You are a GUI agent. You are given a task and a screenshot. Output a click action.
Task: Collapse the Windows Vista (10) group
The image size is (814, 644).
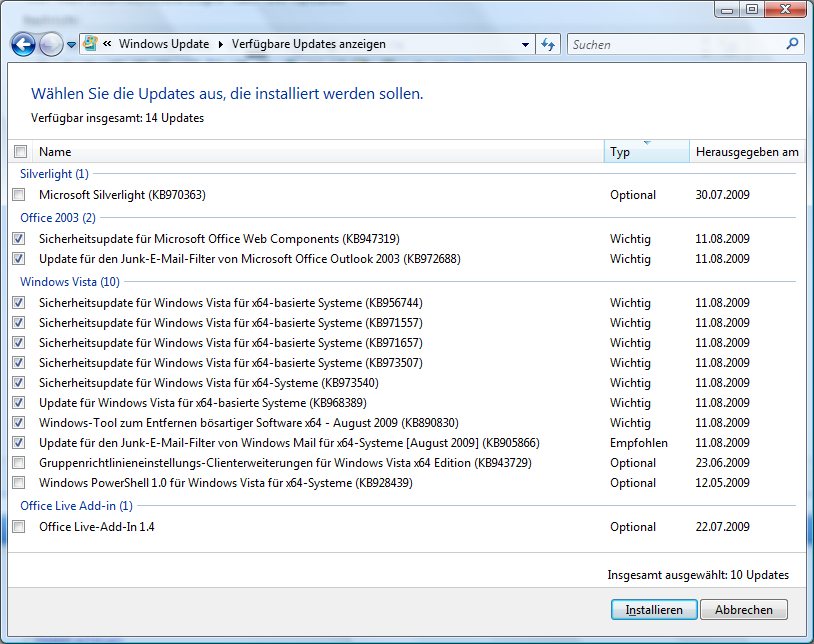[x=70, y=282]
